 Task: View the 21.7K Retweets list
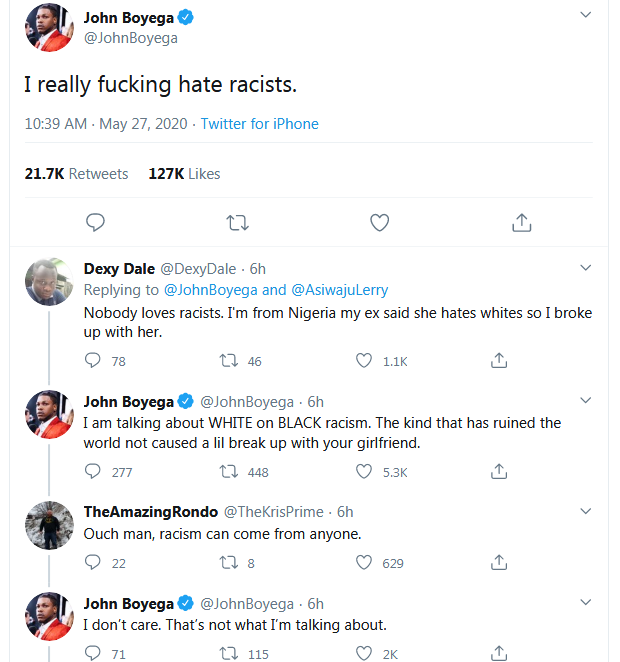coord(76,173)
